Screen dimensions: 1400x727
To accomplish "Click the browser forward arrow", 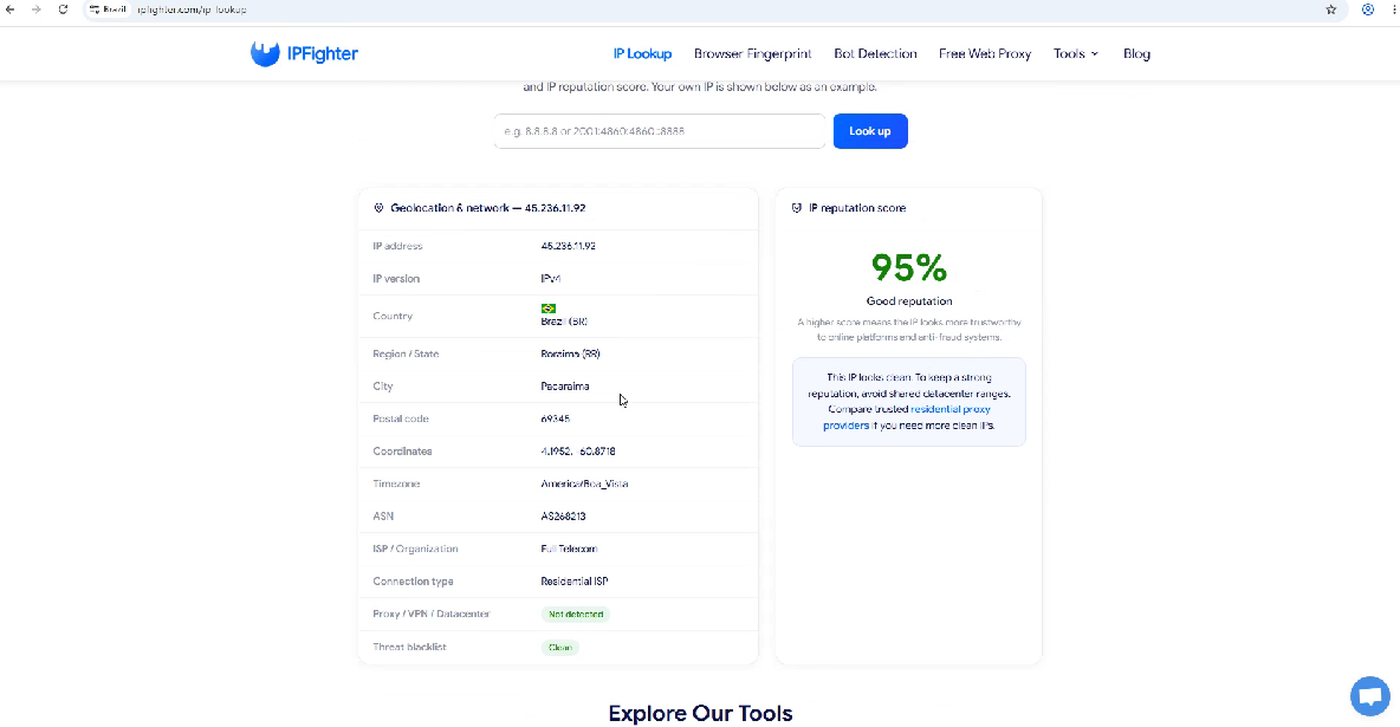I will coord(37,10).
